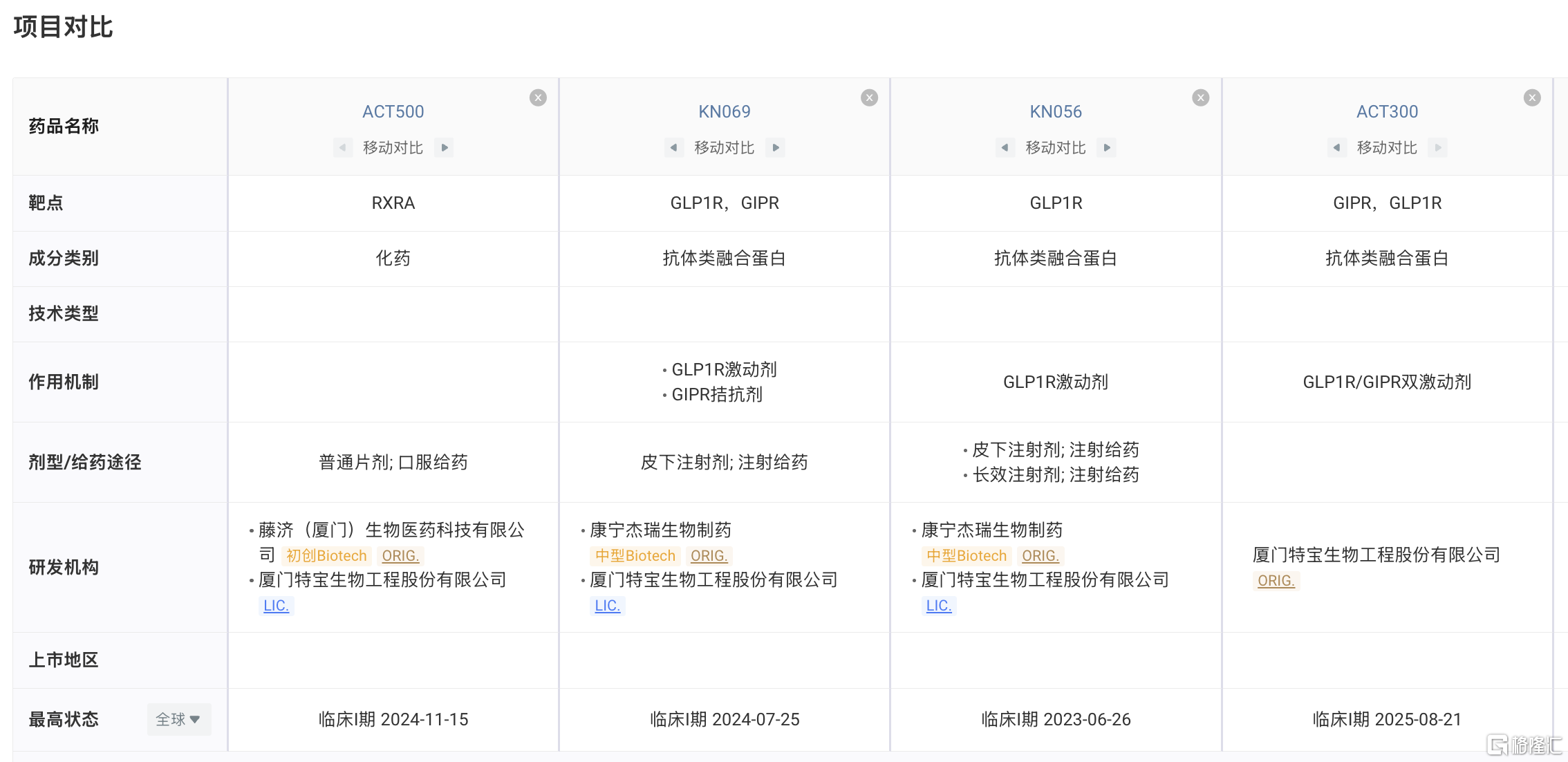Remove KN069 column with its close icon
The height and width of the screenshot is (762, 1568).
click(x=869, y=97)
